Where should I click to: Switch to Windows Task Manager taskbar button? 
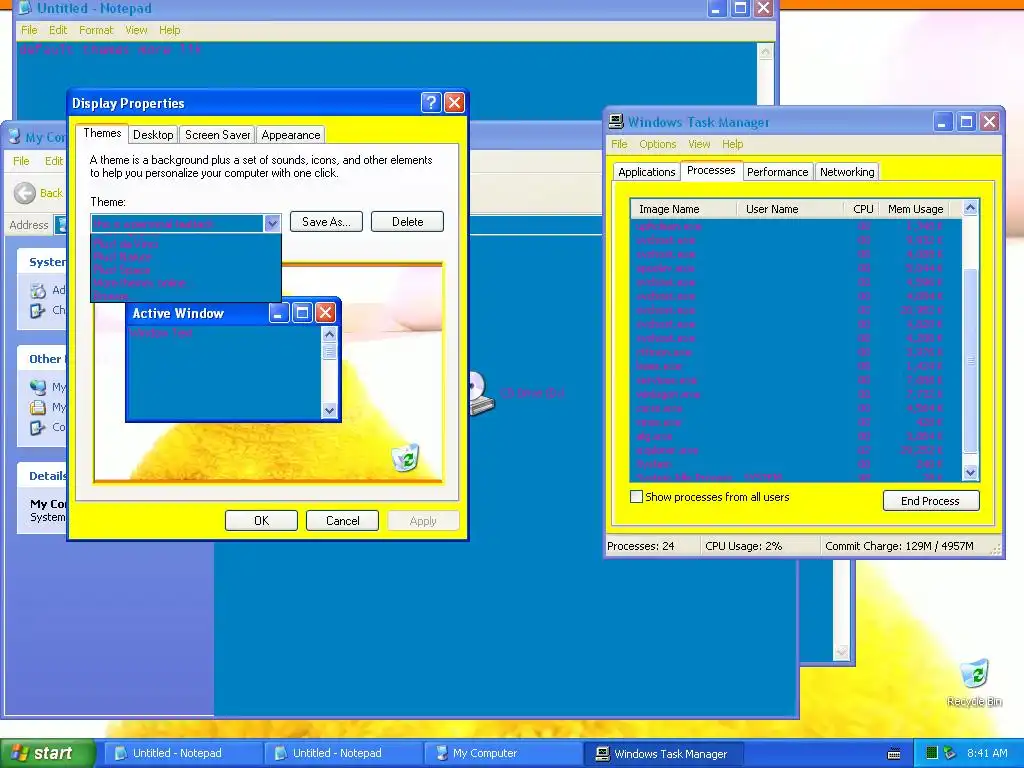(663, 754)
